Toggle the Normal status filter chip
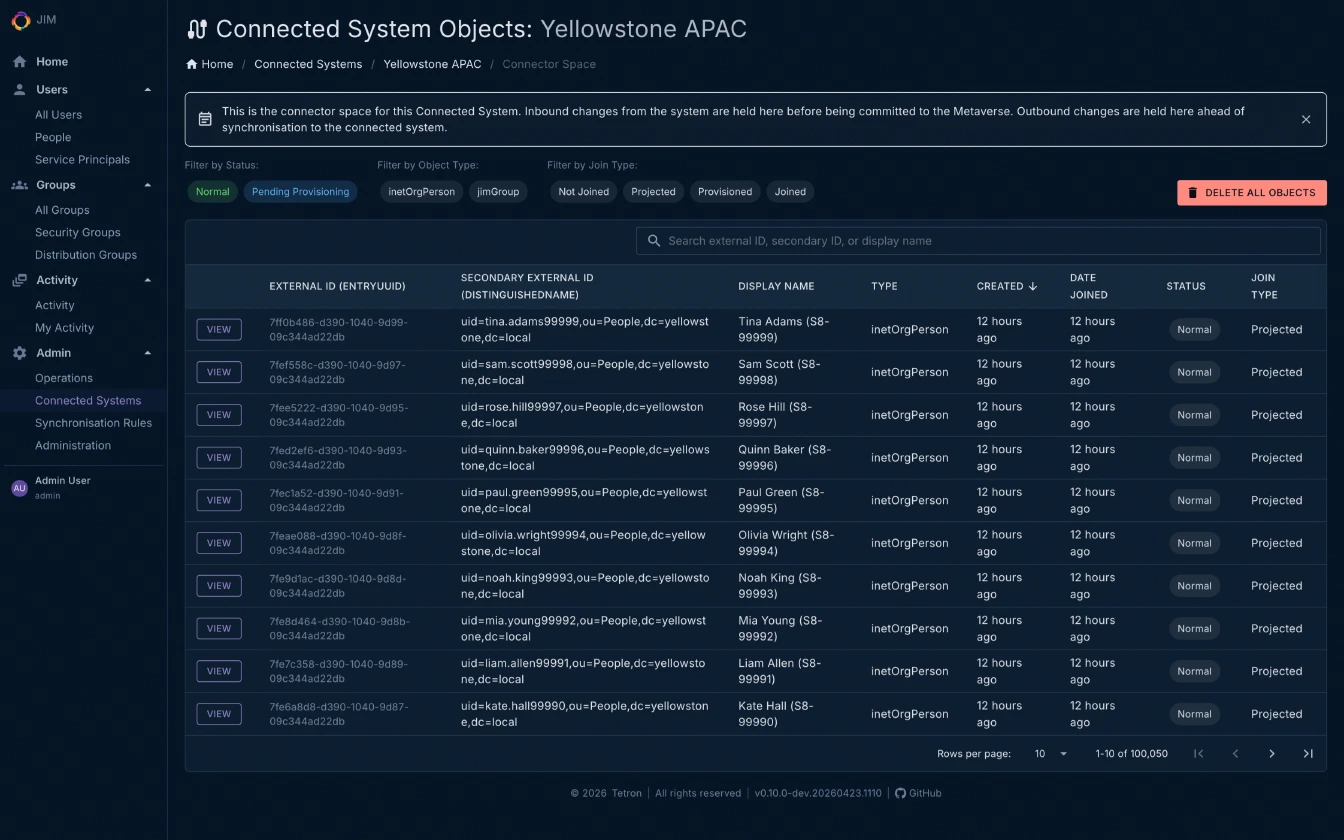Image resolution: width=1344 pixels, height=840 pixels. click(x=212, y=191)
